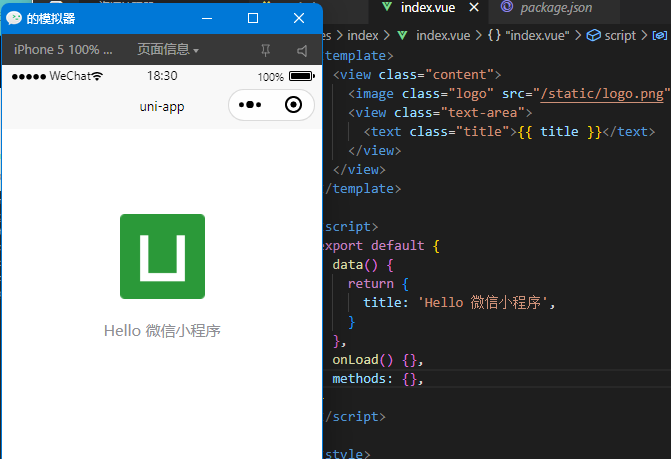Close the index.vue editor tab
Screen dimensions: 671x459
pos(474,8)
